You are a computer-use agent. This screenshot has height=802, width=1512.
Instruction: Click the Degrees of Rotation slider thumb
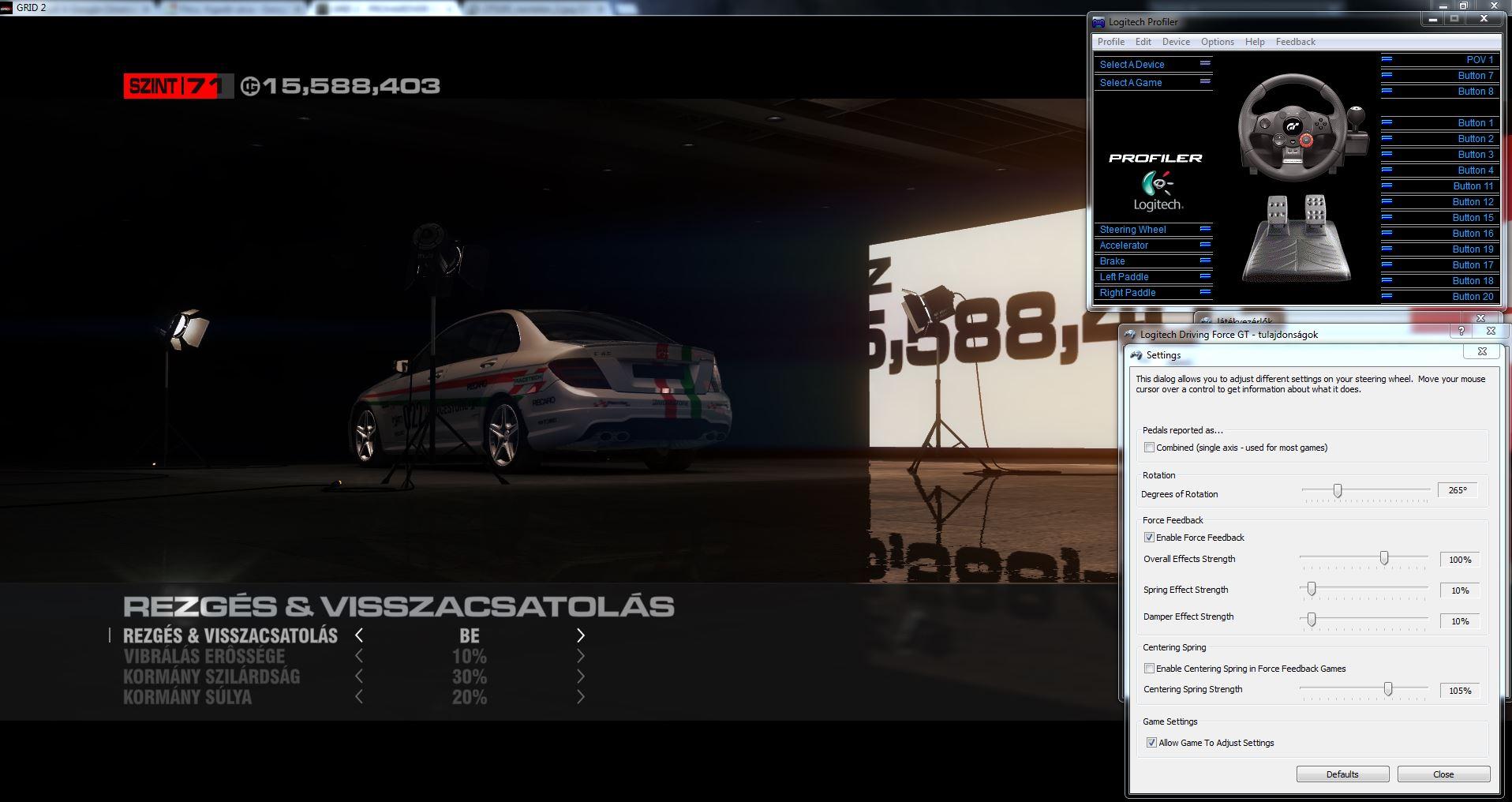1338,491
